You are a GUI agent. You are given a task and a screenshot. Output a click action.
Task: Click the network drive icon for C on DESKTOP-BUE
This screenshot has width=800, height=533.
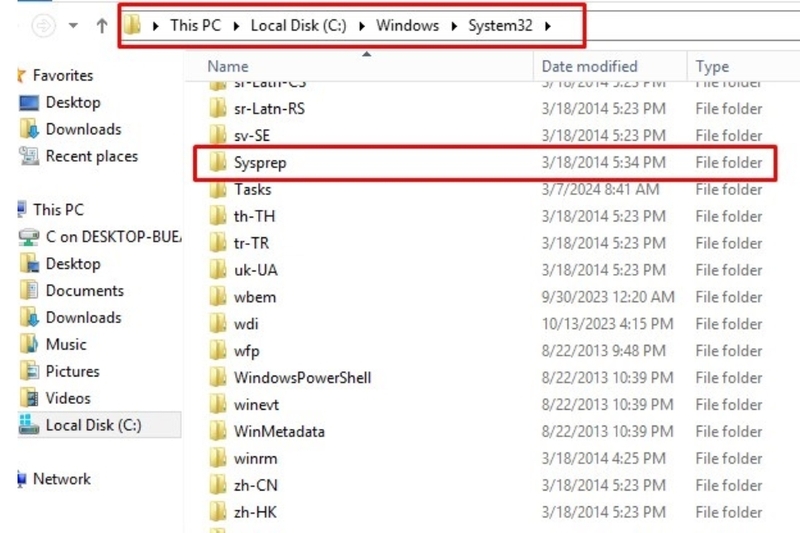click(x=29, y=237)
